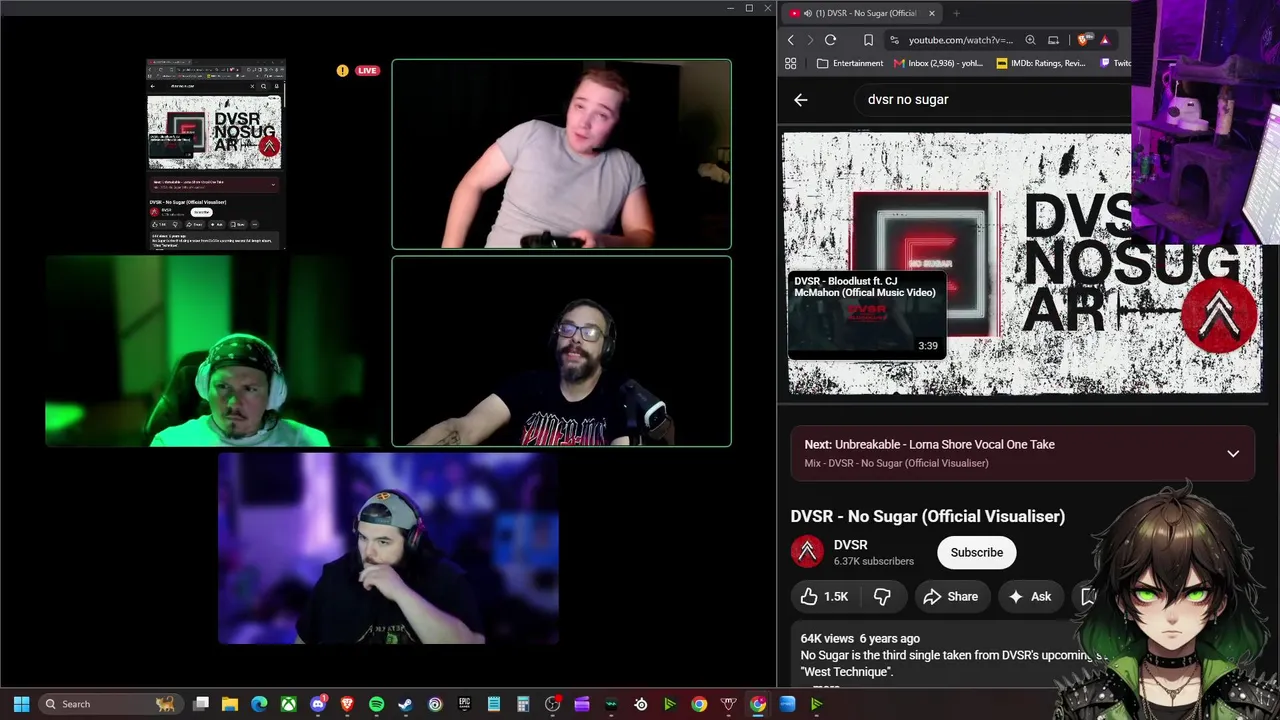The height and width of the screenshot is (720, 1280).
Task: Click the taskbar Search box
Action: click(110, 704)
